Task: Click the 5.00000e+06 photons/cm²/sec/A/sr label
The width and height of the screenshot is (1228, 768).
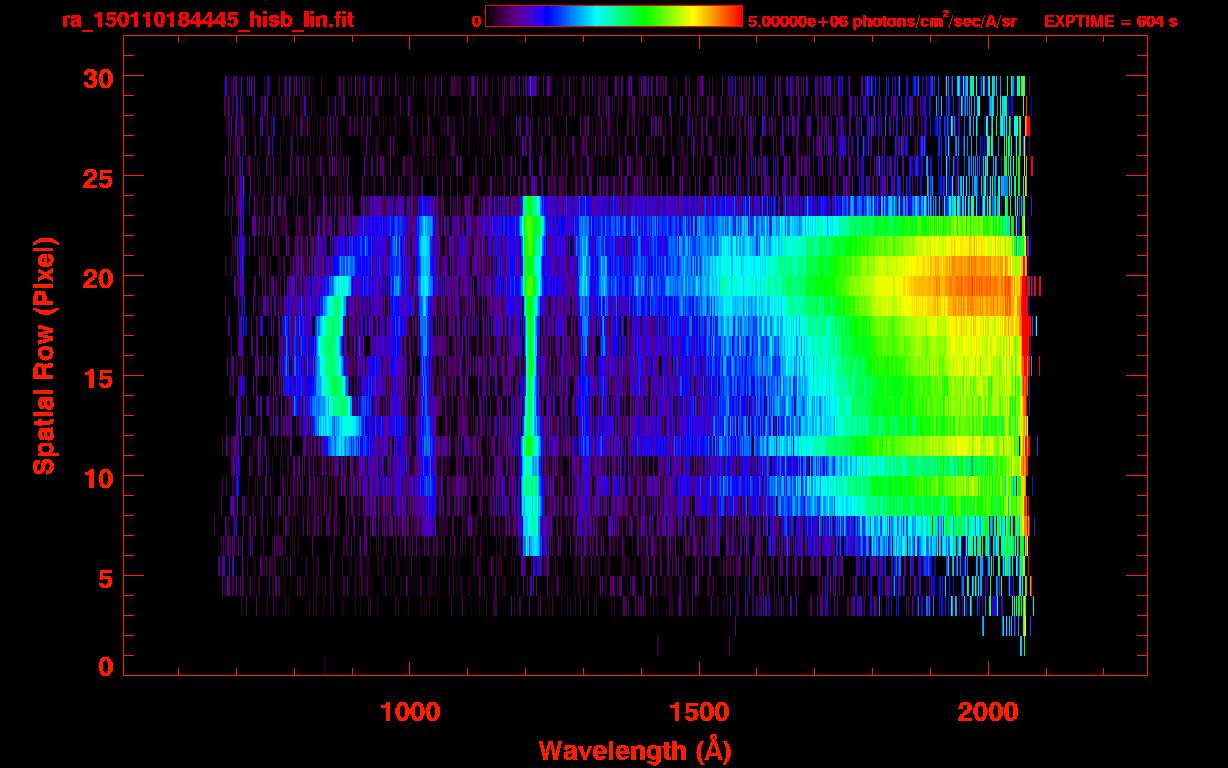Action: click(x=882, y=21)
